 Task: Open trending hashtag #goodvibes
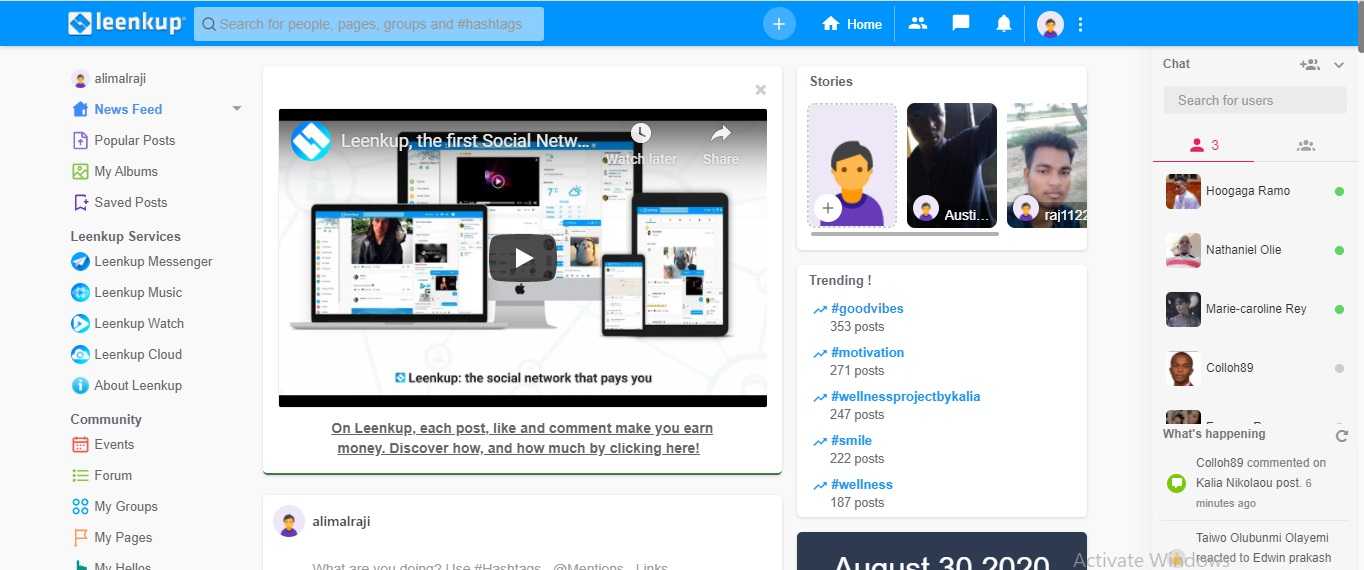tap(867, 308)
